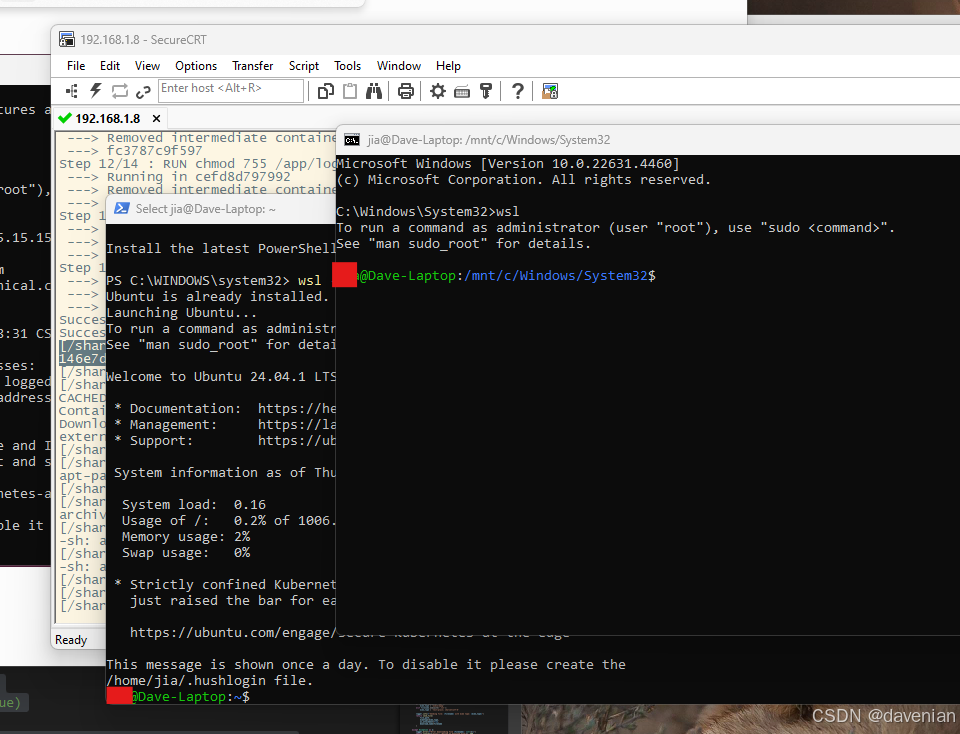This screenshot has width=960, height=734.
Task: Click the '@Dave-Laptop:~$' prompt in PowerShell
Action: point(190,697)
